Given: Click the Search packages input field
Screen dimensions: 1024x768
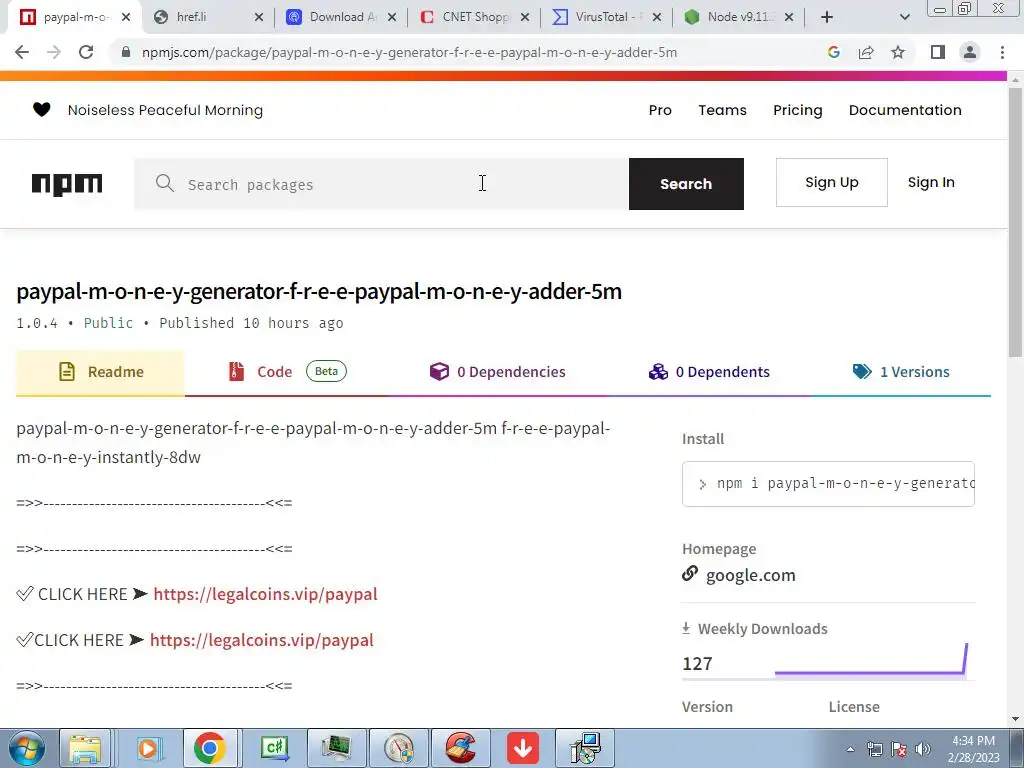Looking at the screenshot, I should click(x=381, y=184).
